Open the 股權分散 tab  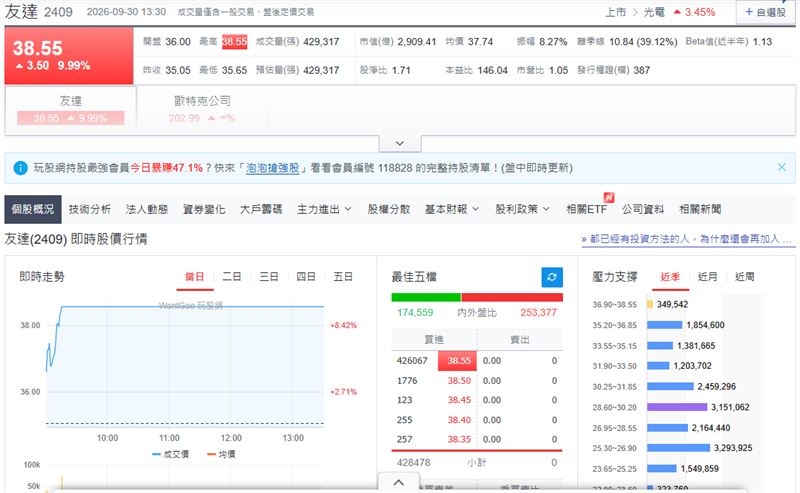389,209
